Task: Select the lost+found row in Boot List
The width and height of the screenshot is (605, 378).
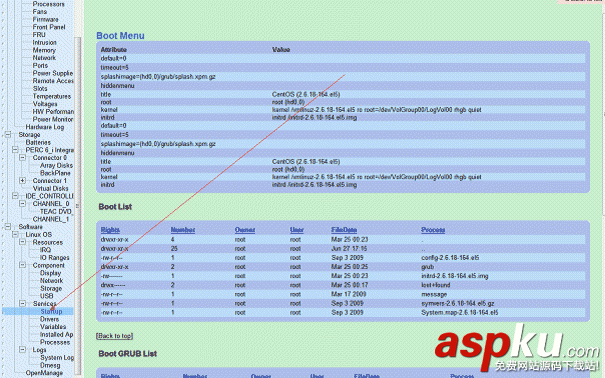Action: click(343, 285)
